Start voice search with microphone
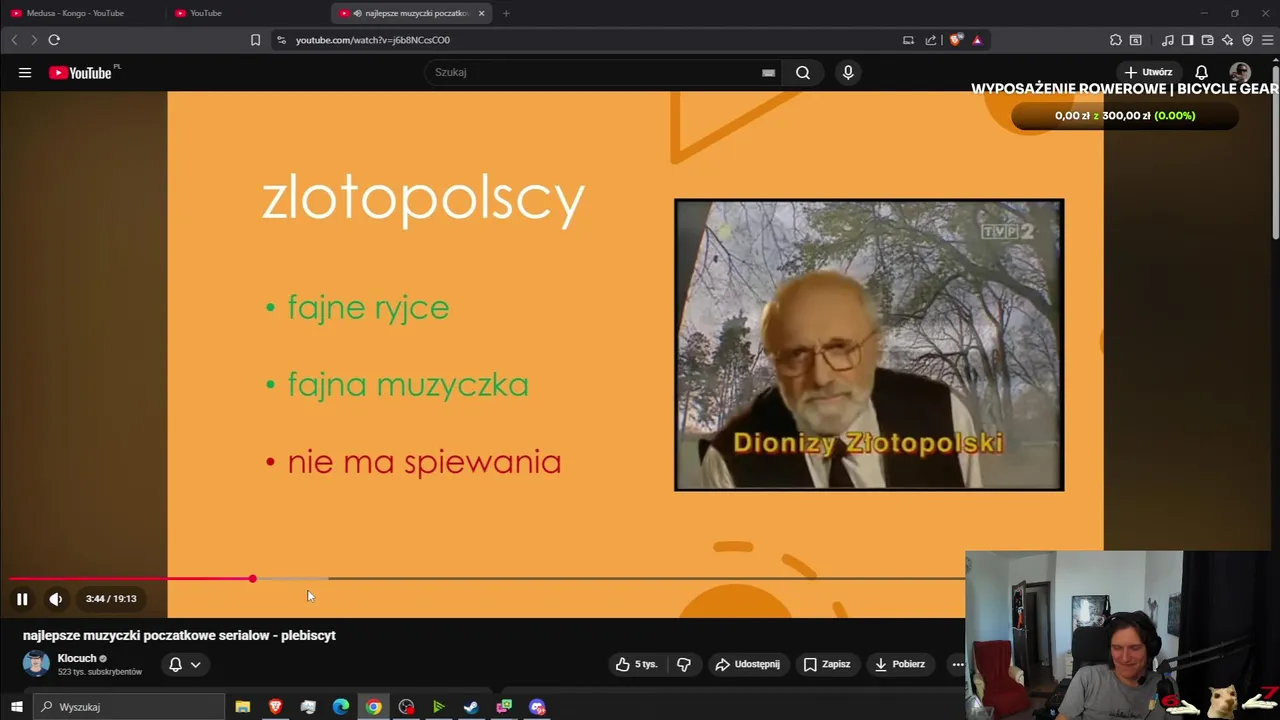 coord(848,72)
